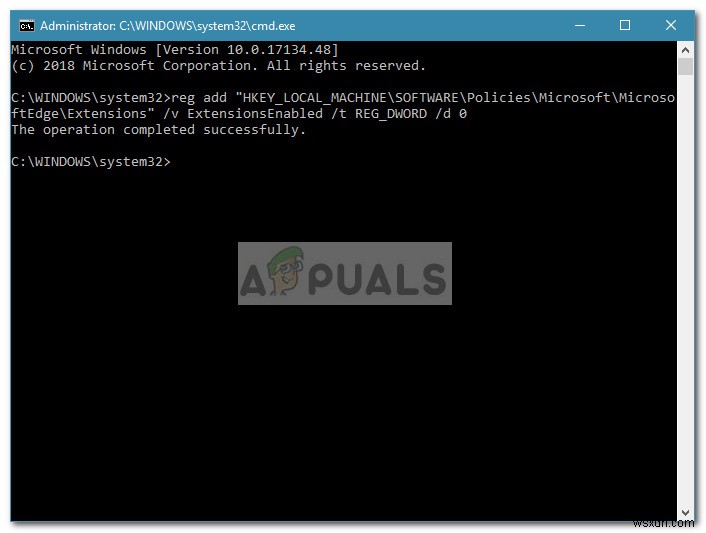Click the vertical scrollbar thumb
Screen dimensions: 706x533
685,67
